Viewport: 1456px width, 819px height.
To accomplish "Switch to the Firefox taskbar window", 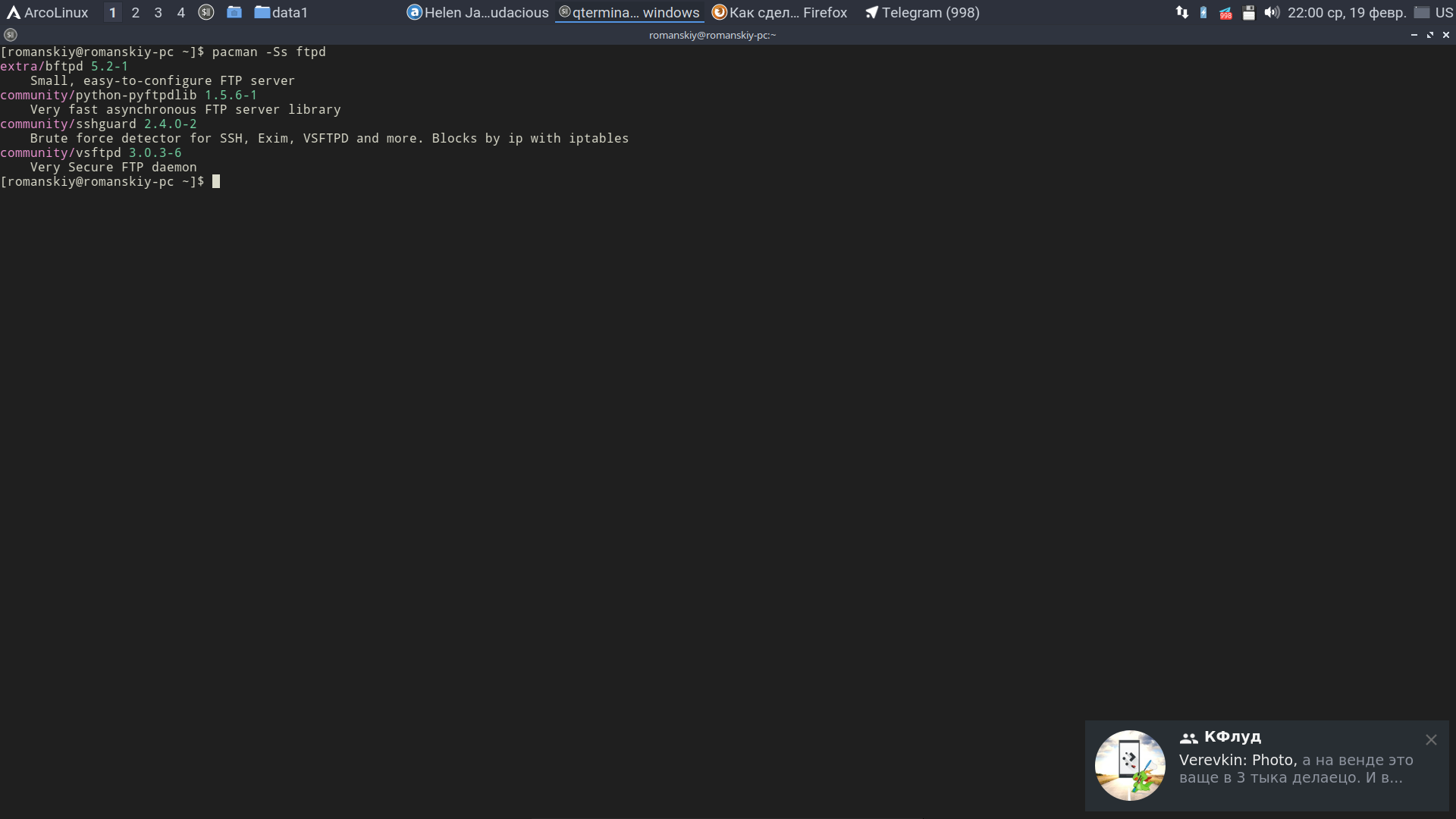I will [780, 12].
